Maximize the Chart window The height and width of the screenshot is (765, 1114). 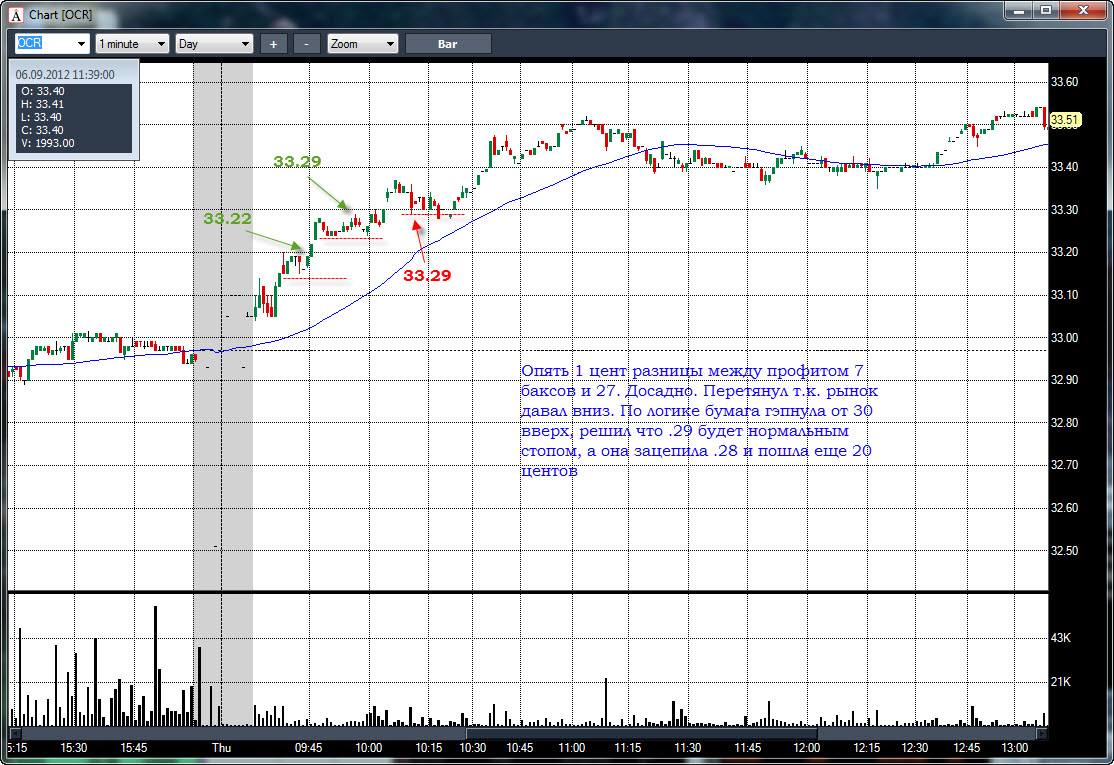click(x=1046, y=11)
